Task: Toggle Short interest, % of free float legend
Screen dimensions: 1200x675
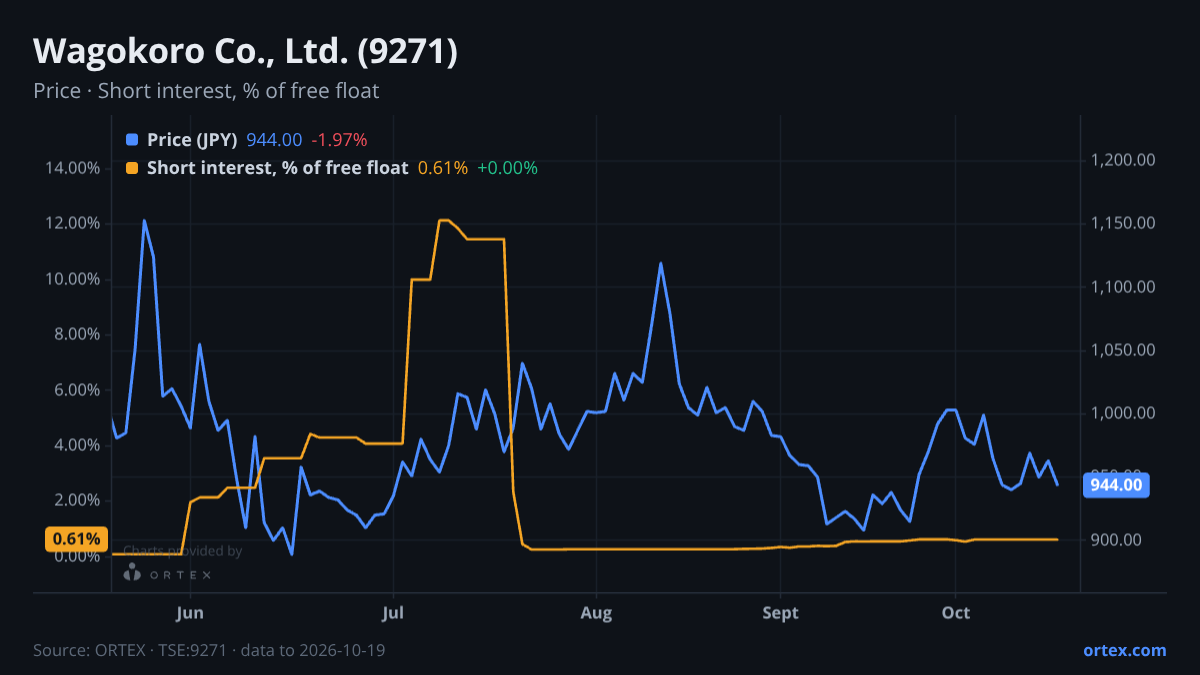Action: tap(277, 168)
